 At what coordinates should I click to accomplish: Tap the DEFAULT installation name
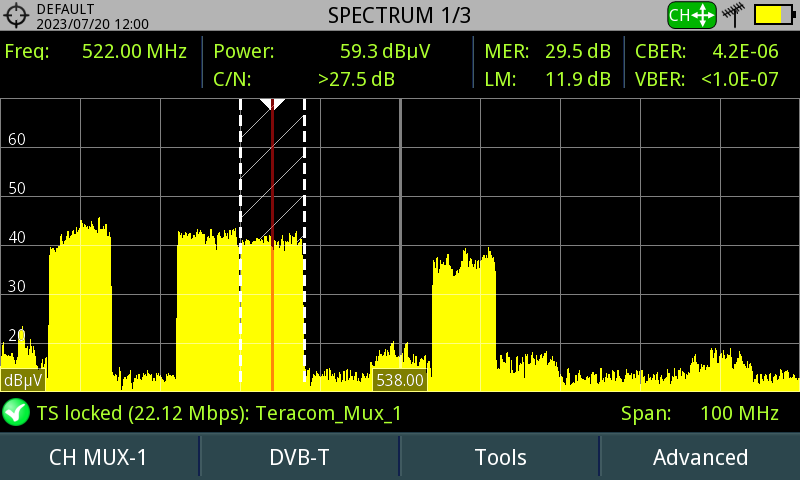[65, 9]
